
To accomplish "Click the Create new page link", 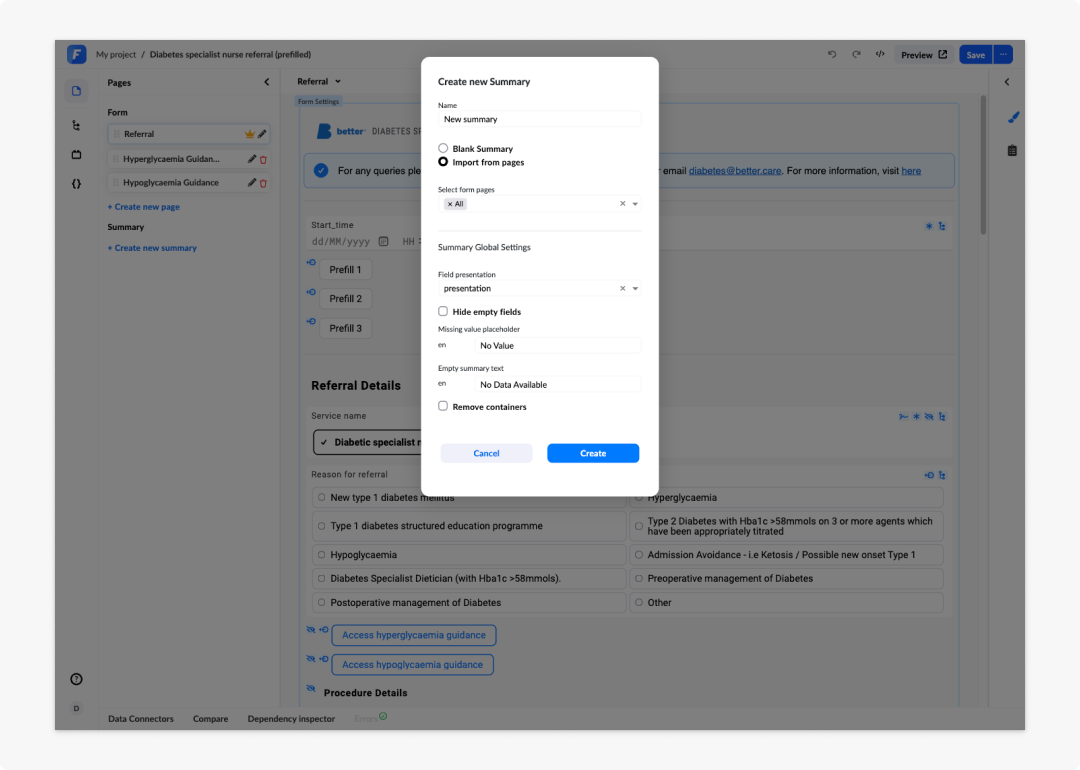I will click(x=143, y=207).
